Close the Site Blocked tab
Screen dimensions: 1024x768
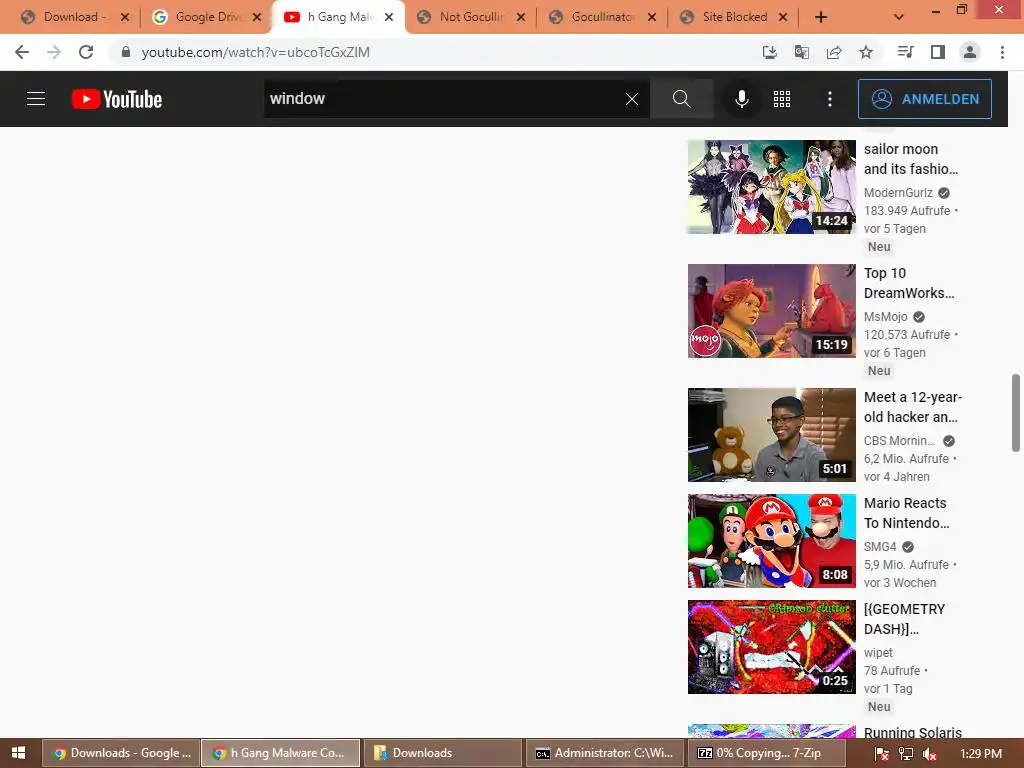[783, 17]
